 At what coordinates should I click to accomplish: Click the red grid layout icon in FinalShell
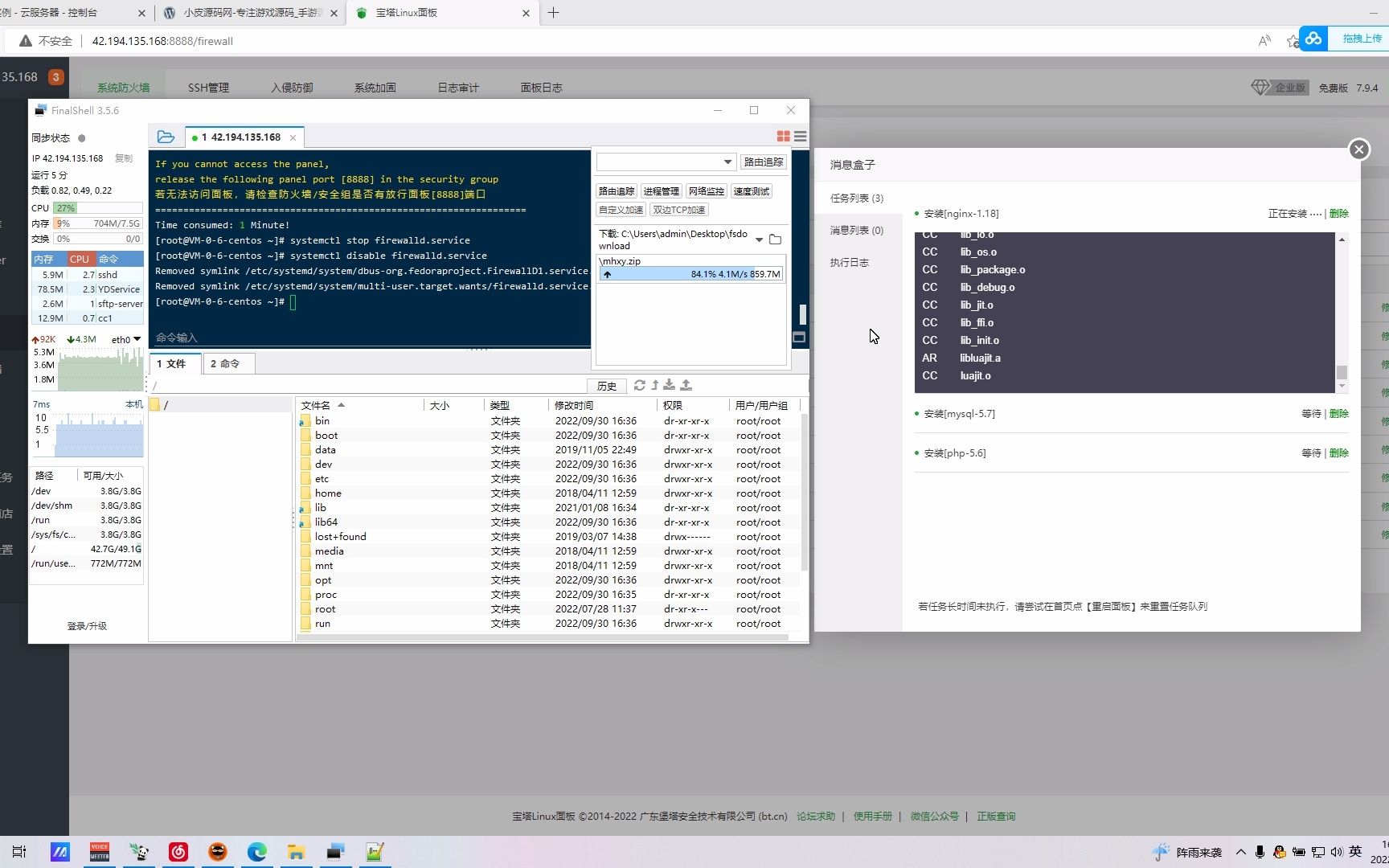pos(783,137)
